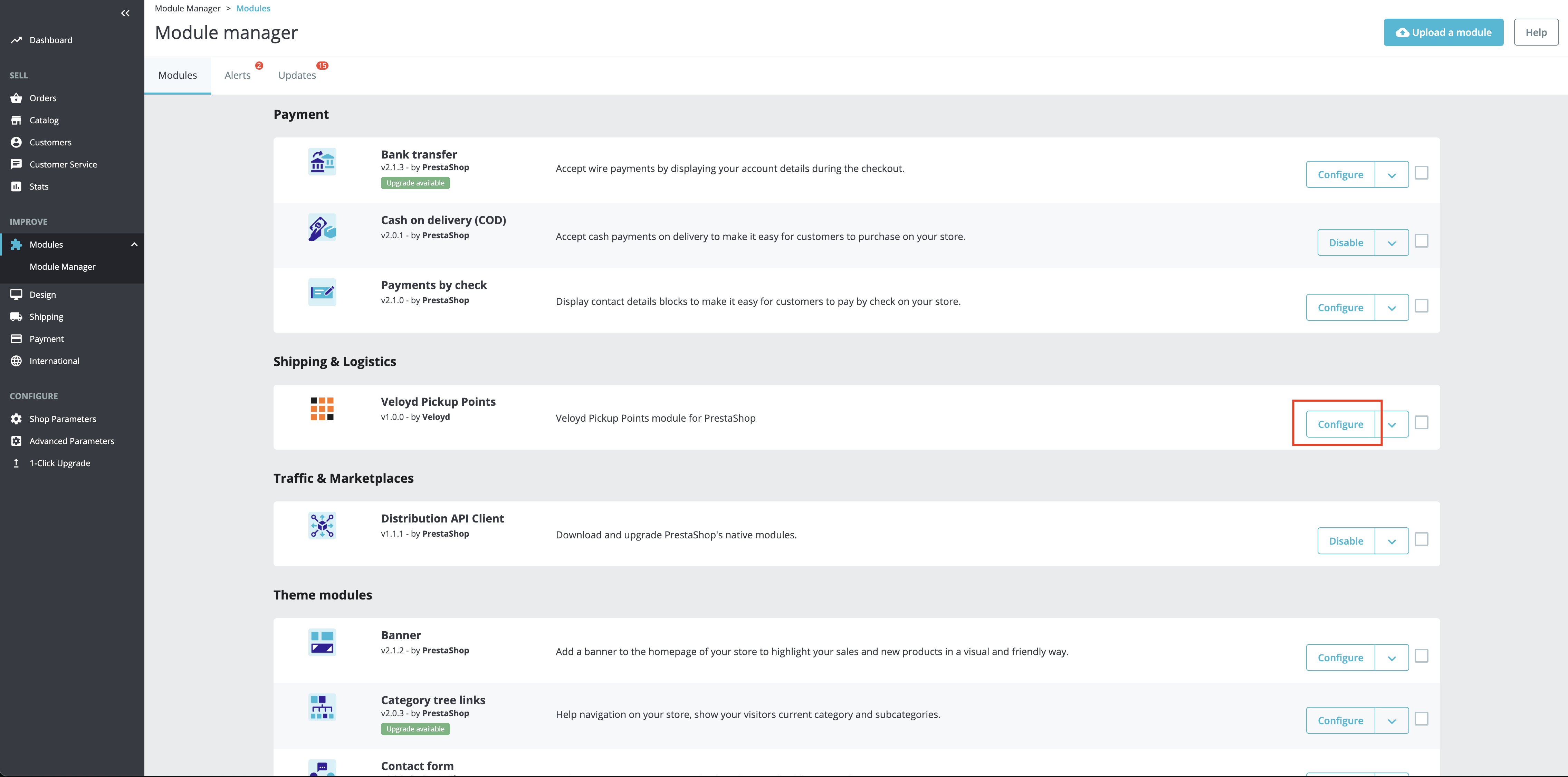Click the Shipping truck icon
The image size is (1568, 777).
point(17,316)
